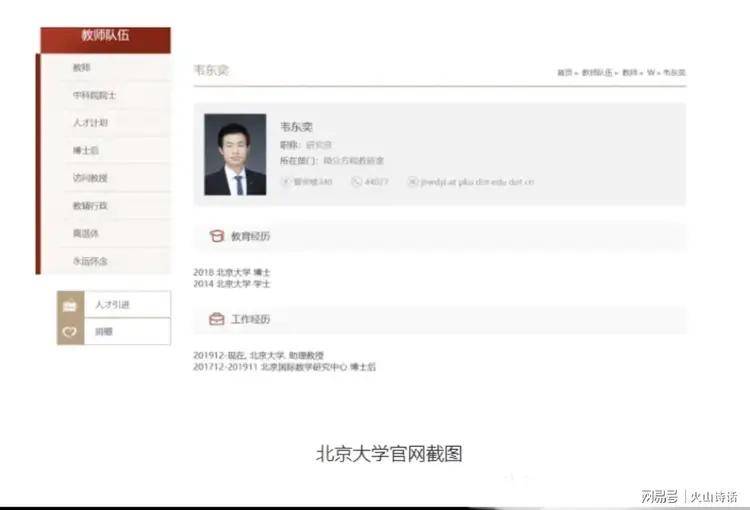Click the 2018 北京大学 博士 entry

(232, 272)
